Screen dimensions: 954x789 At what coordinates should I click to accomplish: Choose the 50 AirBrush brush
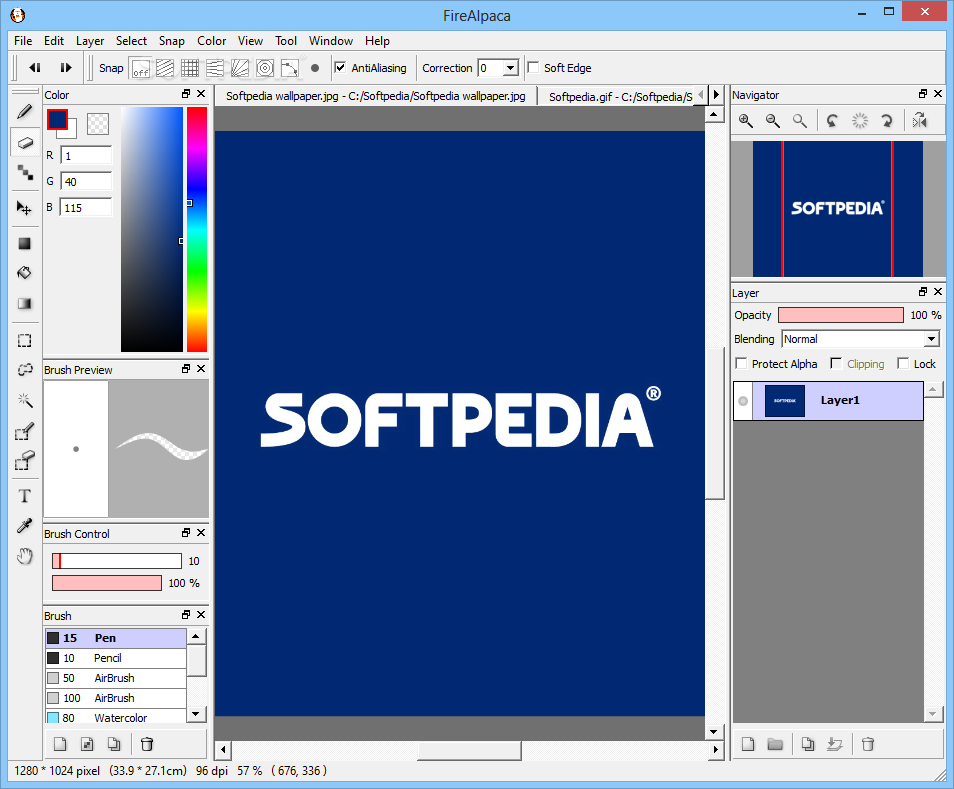pos(116,678)
